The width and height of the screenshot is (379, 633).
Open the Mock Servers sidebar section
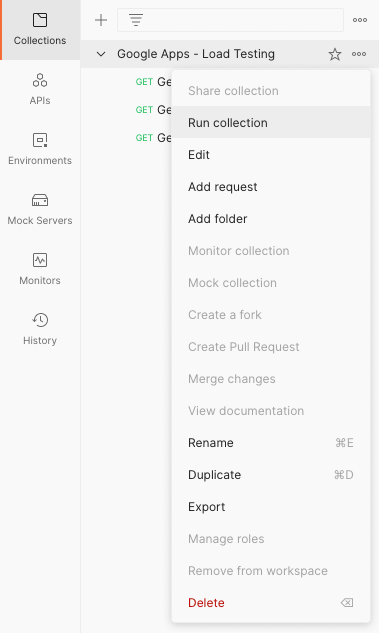[40, 210]
